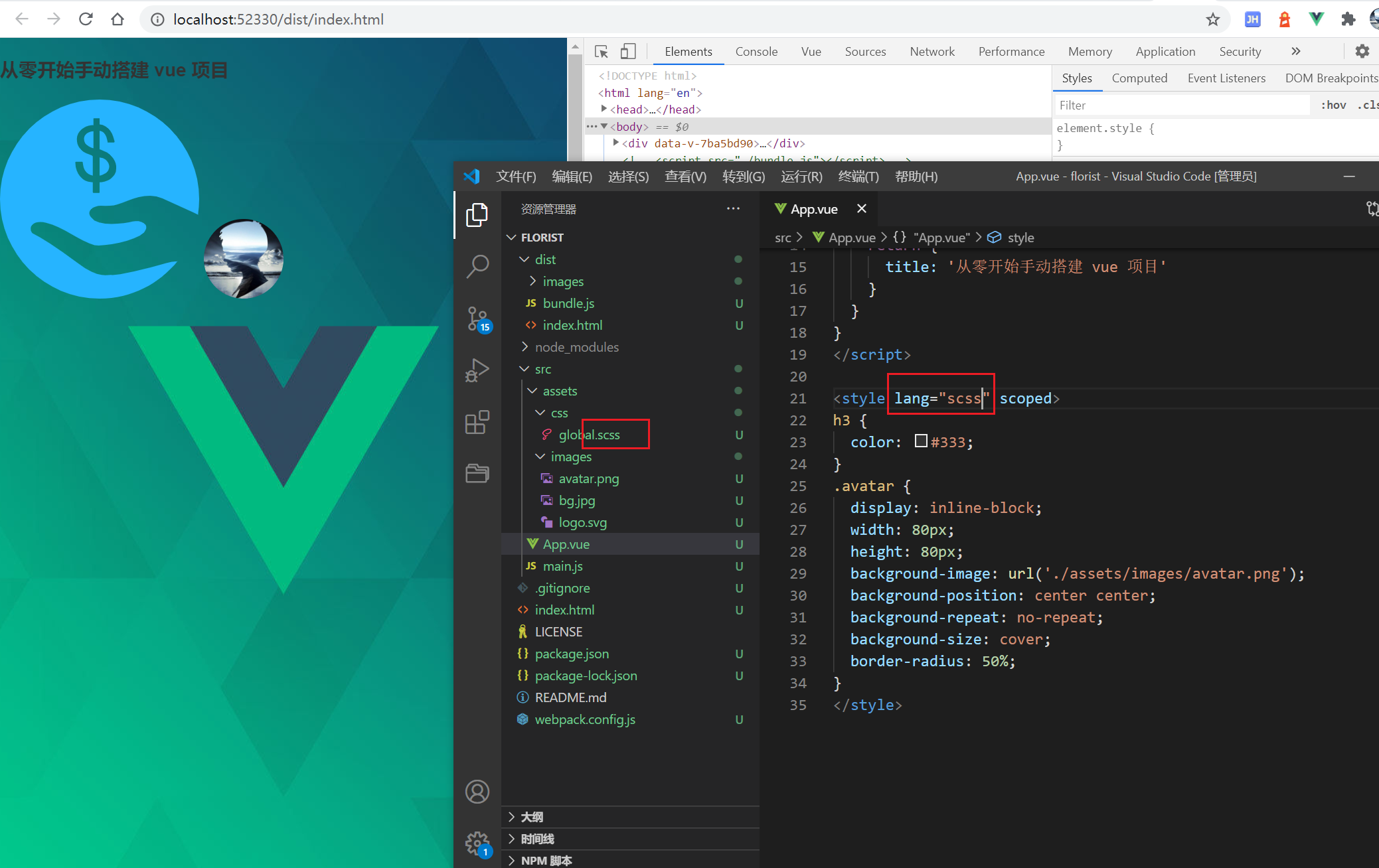Open DevTools settings gear
Screen dimensions: 1379x868
point(1362,52)
